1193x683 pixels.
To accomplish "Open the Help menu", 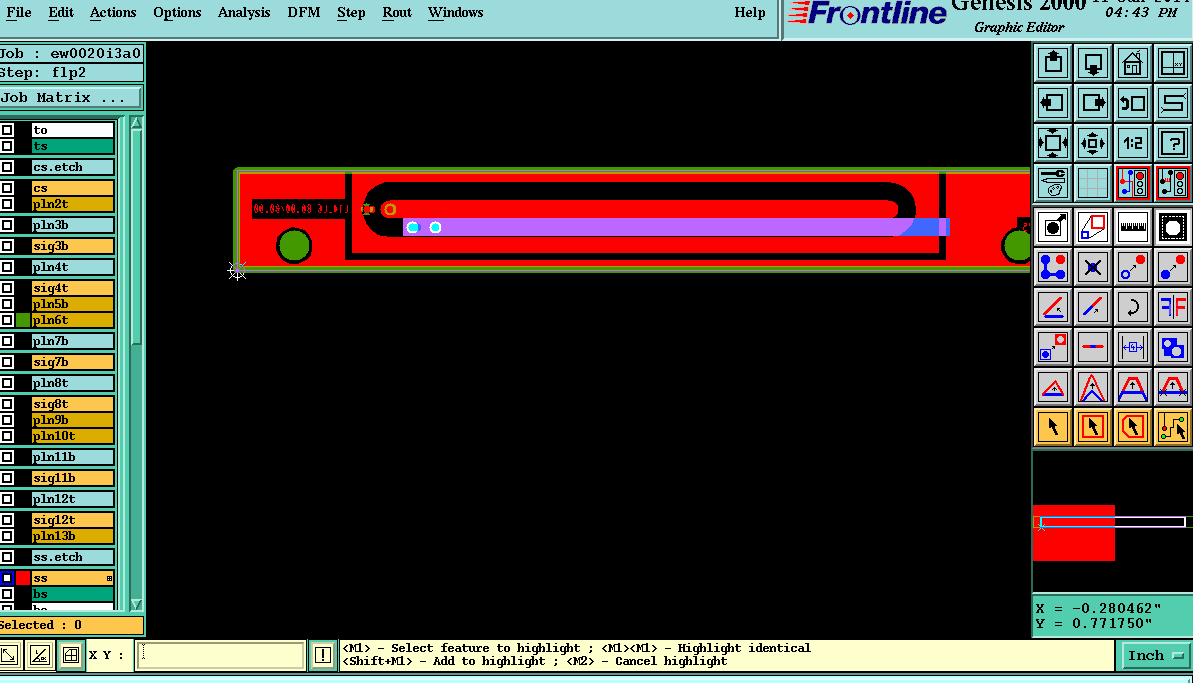I will pyautogui.click(x=749, y=13).
